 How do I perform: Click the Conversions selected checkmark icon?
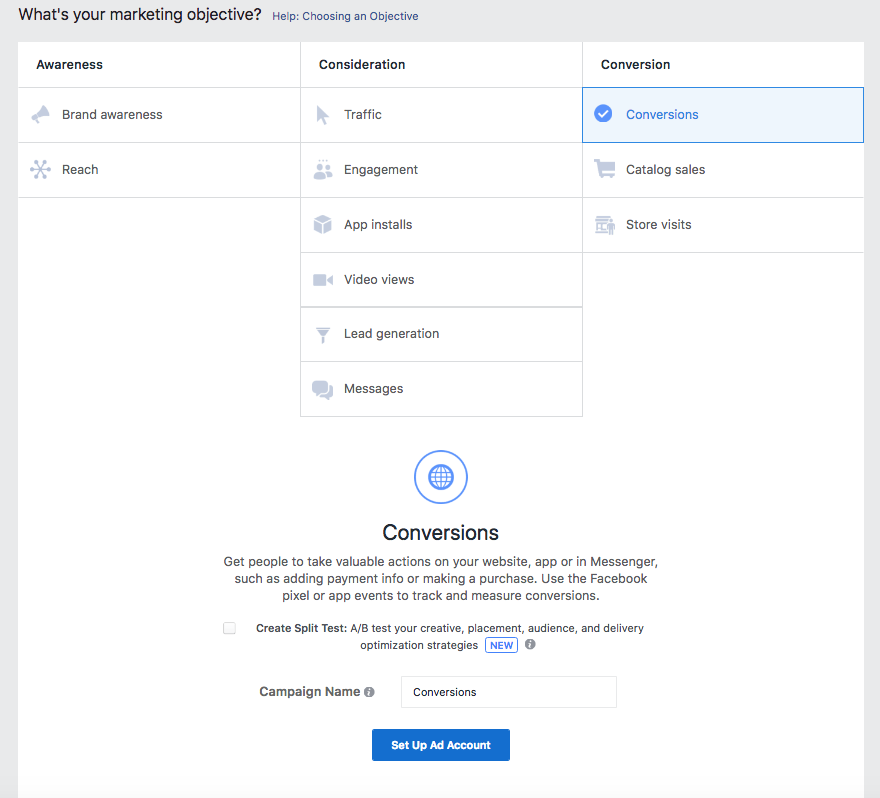(x=603, y=114)
